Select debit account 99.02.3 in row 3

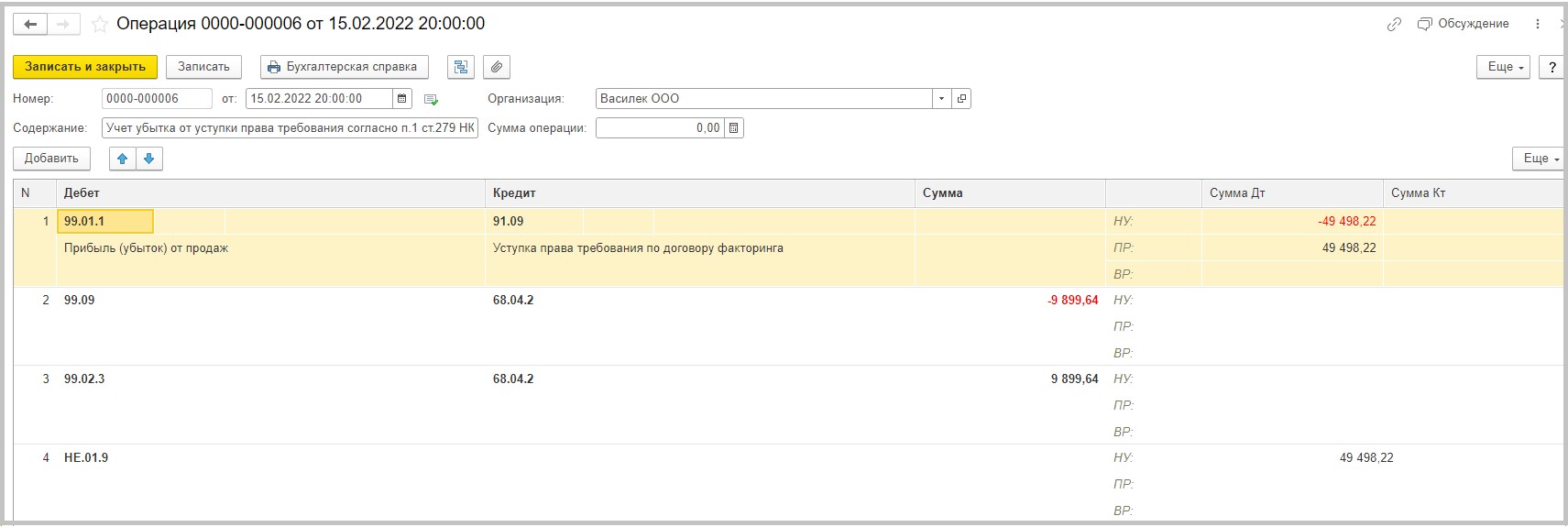(x=84, y=379)
